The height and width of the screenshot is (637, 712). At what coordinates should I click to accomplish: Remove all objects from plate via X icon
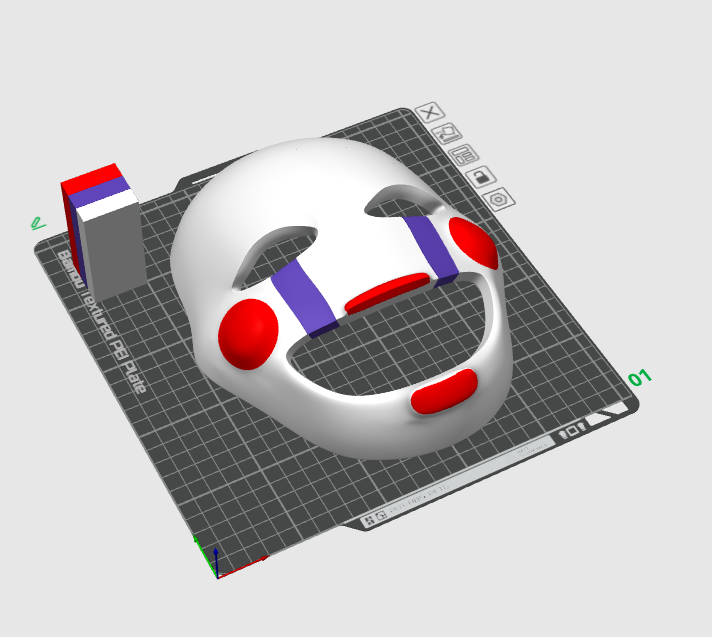[430, 112]
